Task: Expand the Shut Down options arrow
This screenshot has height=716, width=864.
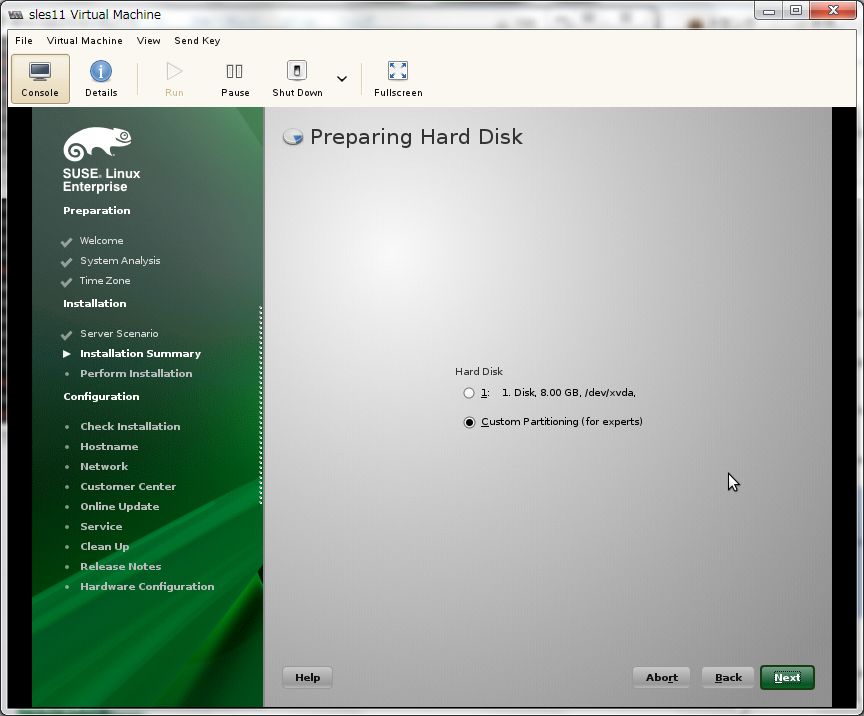Action: coord(342,79)
